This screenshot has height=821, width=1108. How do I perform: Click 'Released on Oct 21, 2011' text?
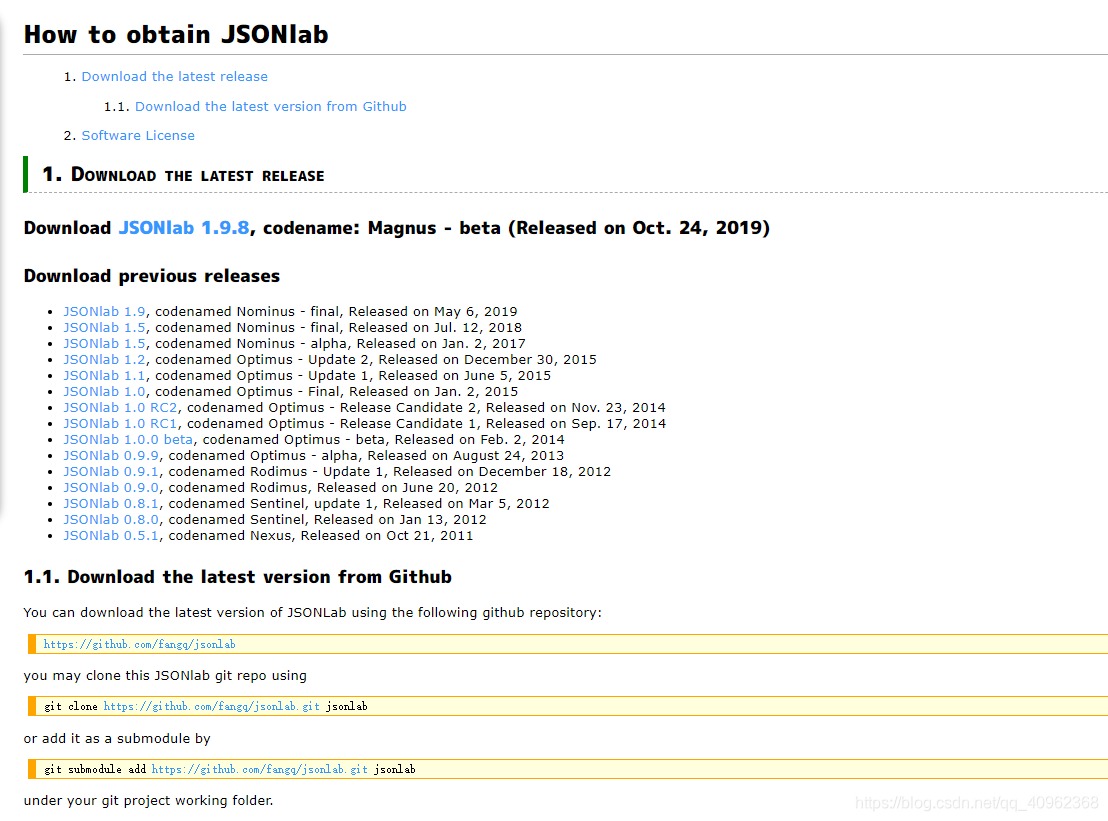pyautogui.click(x=387, y=536)
